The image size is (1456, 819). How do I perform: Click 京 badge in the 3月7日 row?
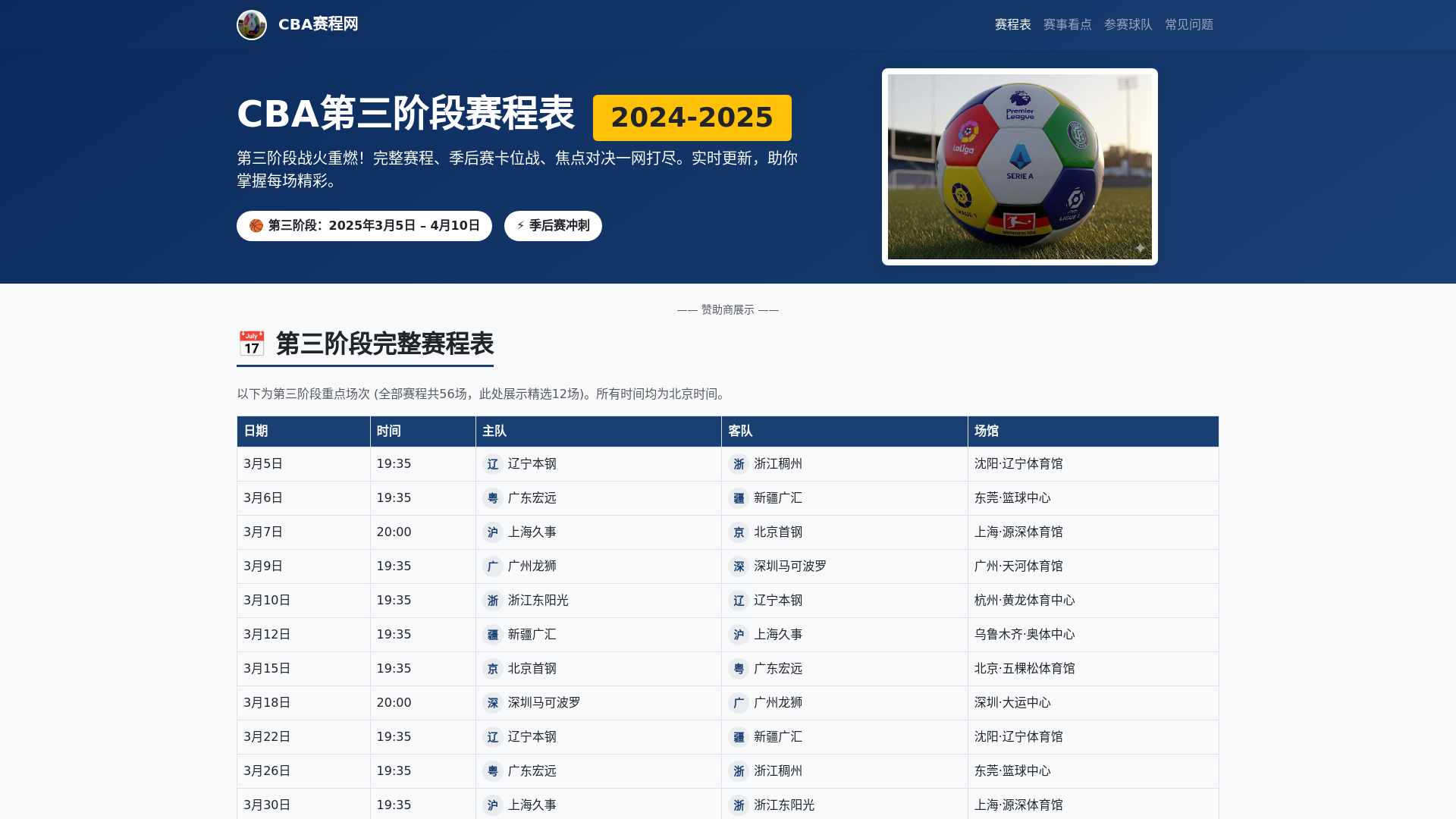pyautogui.click(x=739, y=532)
